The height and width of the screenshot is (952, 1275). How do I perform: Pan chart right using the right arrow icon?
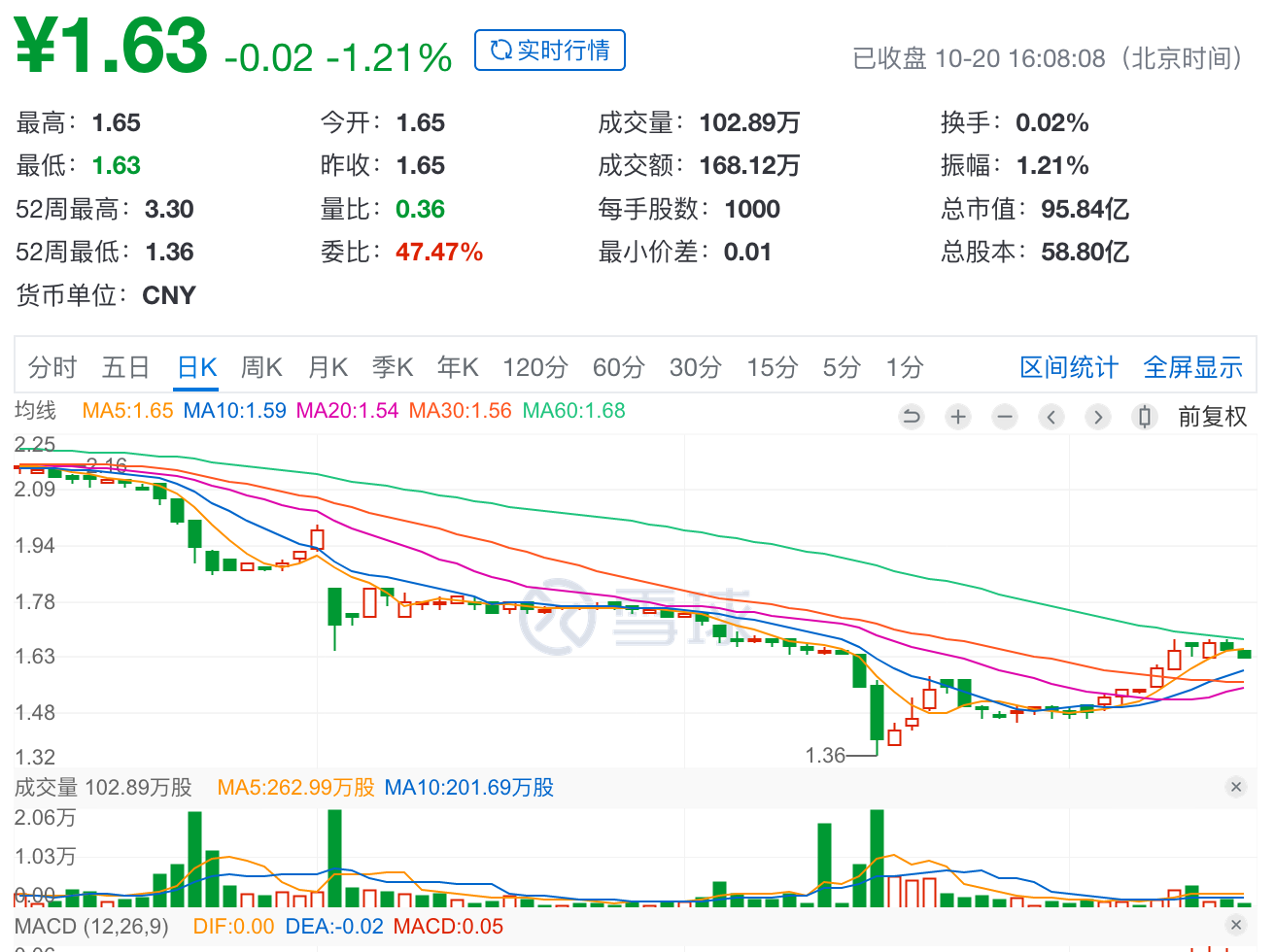tap(1097, 416)
